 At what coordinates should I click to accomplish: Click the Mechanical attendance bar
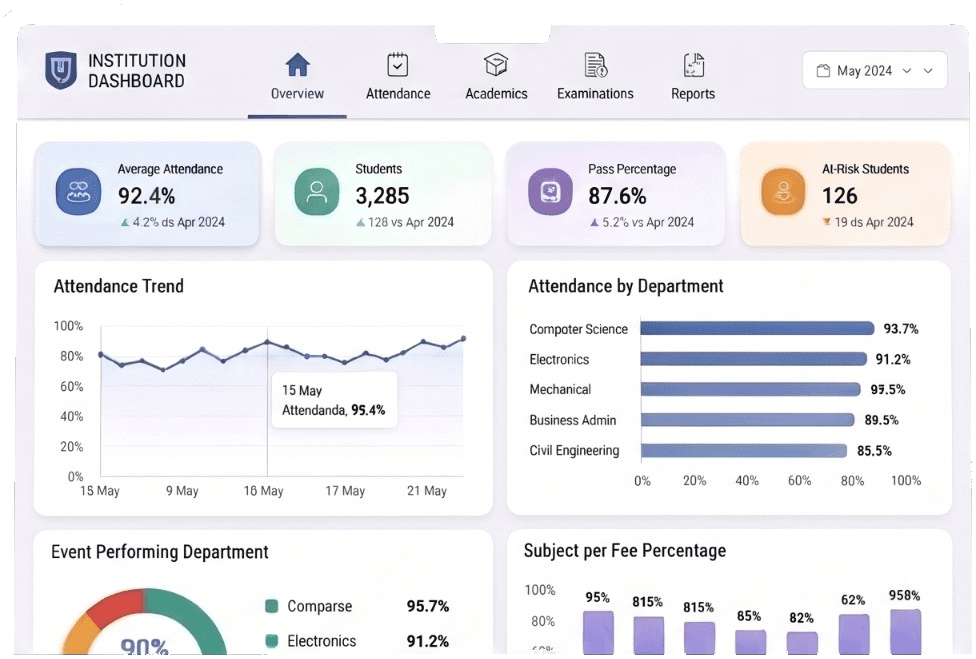click(x=750, y=389)
